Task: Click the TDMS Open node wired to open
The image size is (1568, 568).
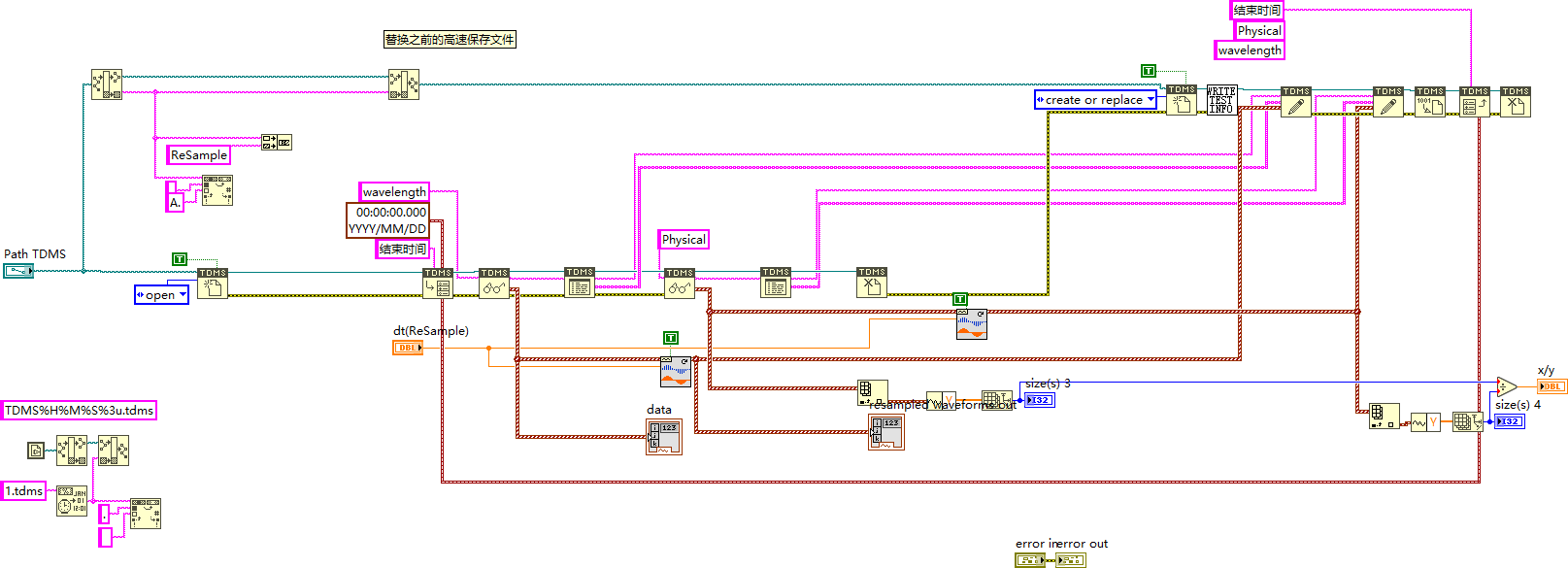Action: tap(213, 283)
